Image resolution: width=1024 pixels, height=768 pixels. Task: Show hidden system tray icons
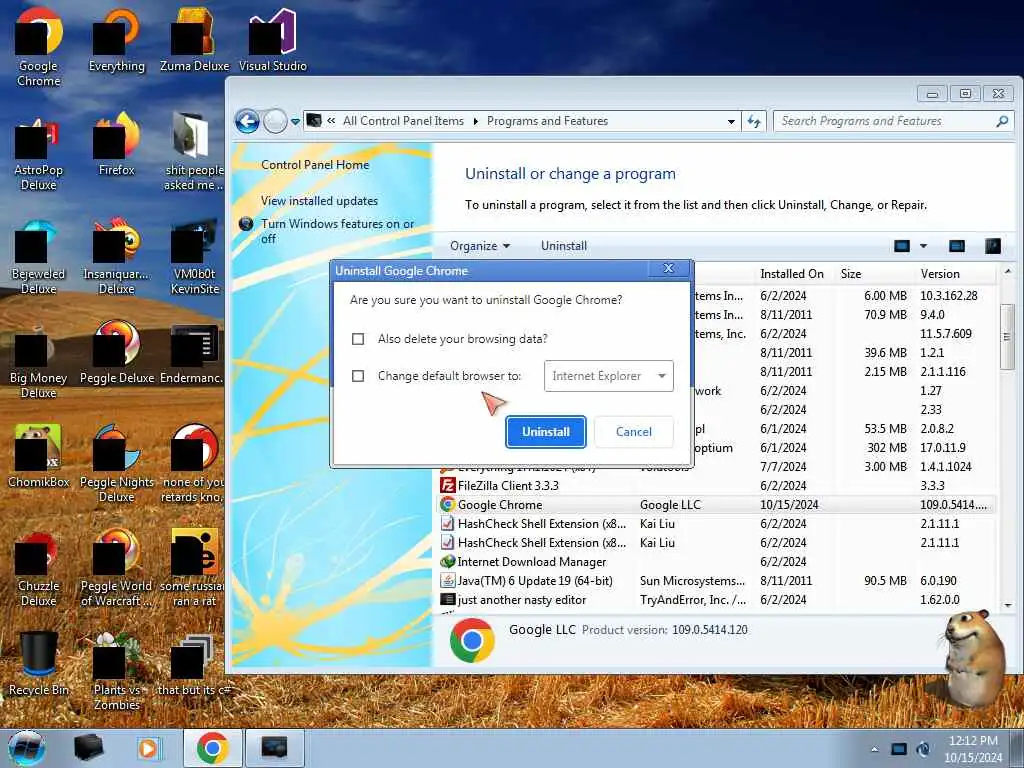tap(874, 749)
